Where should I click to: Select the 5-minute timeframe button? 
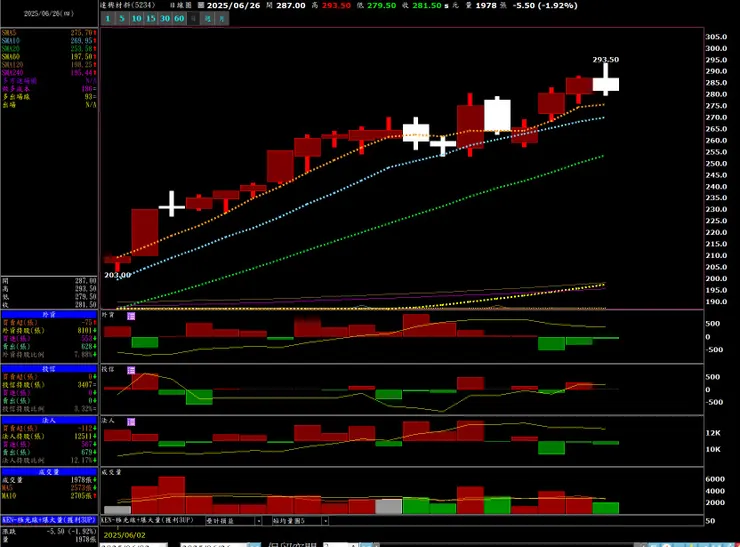pyautogui.click(x=122, y=18)
